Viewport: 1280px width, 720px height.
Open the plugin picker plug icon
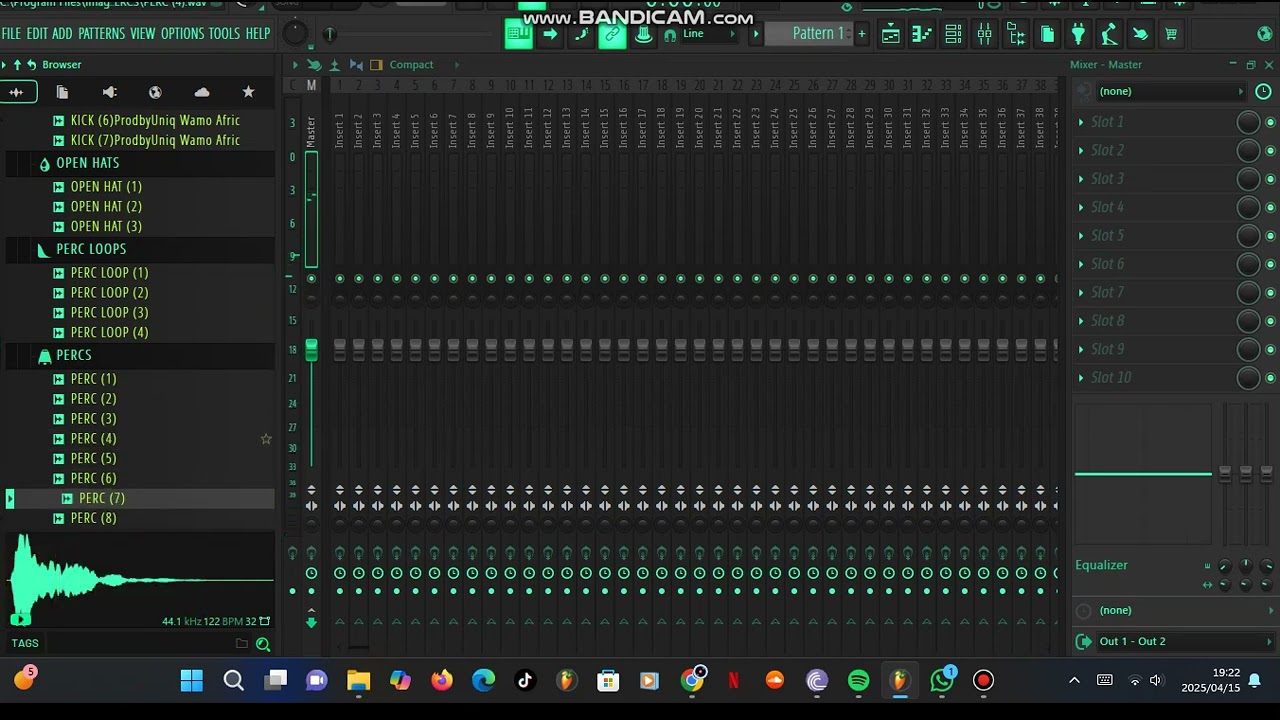pos(1078,35)
